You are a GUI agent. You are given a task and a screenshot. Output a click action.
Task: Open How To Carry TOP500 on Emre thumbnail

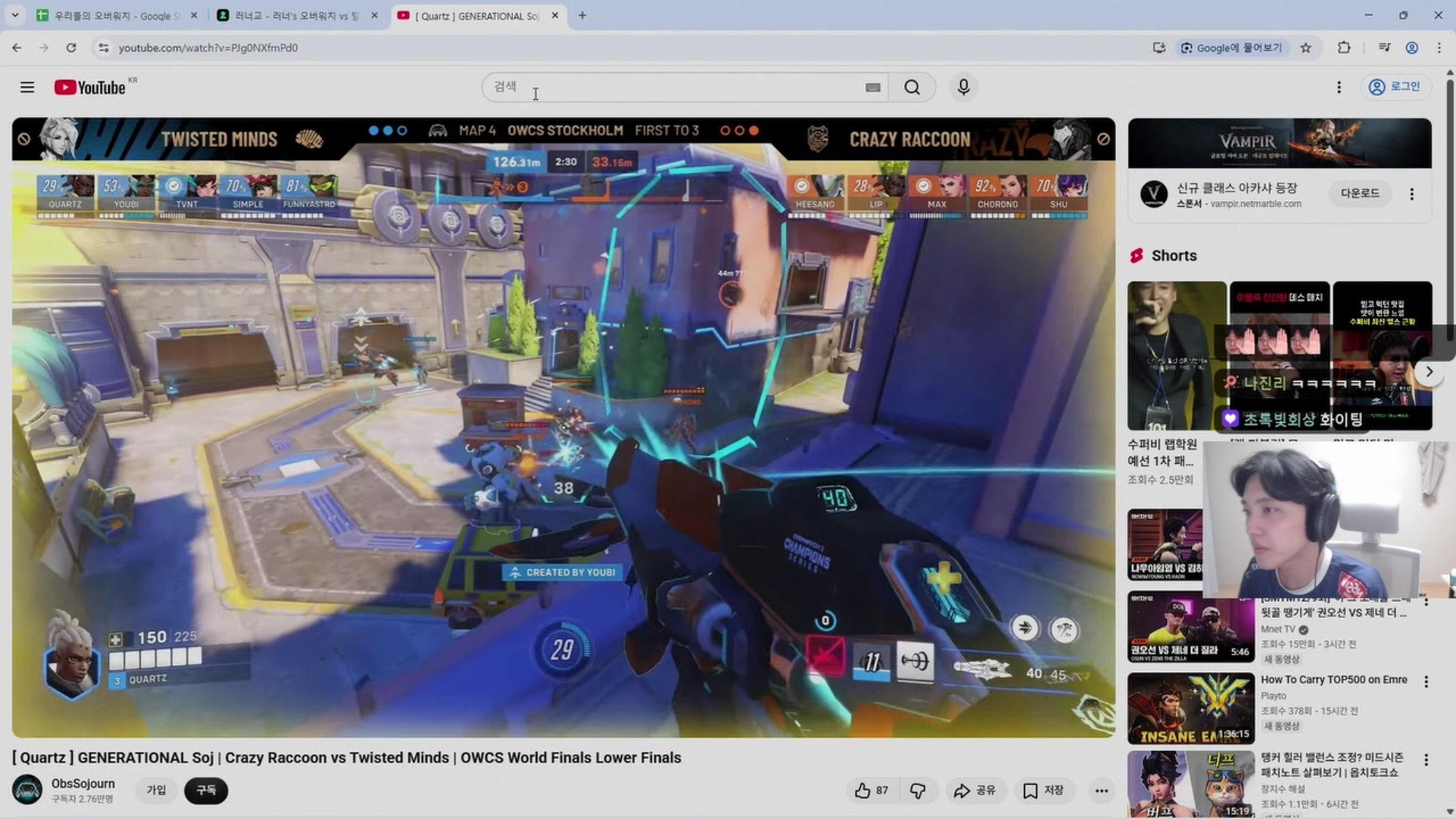[1191, 708]
